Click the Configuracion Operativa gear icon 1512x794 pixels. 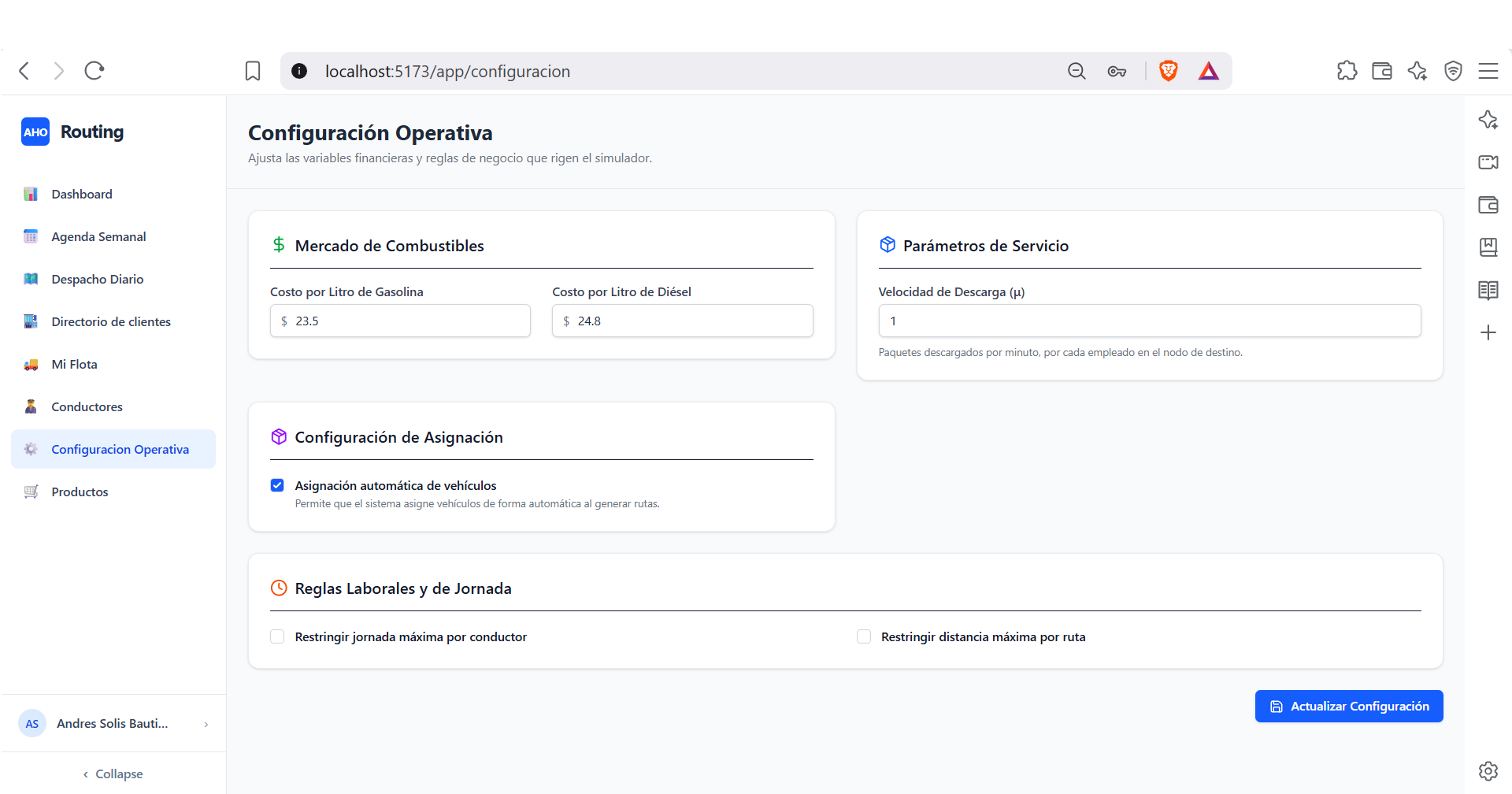31,449
